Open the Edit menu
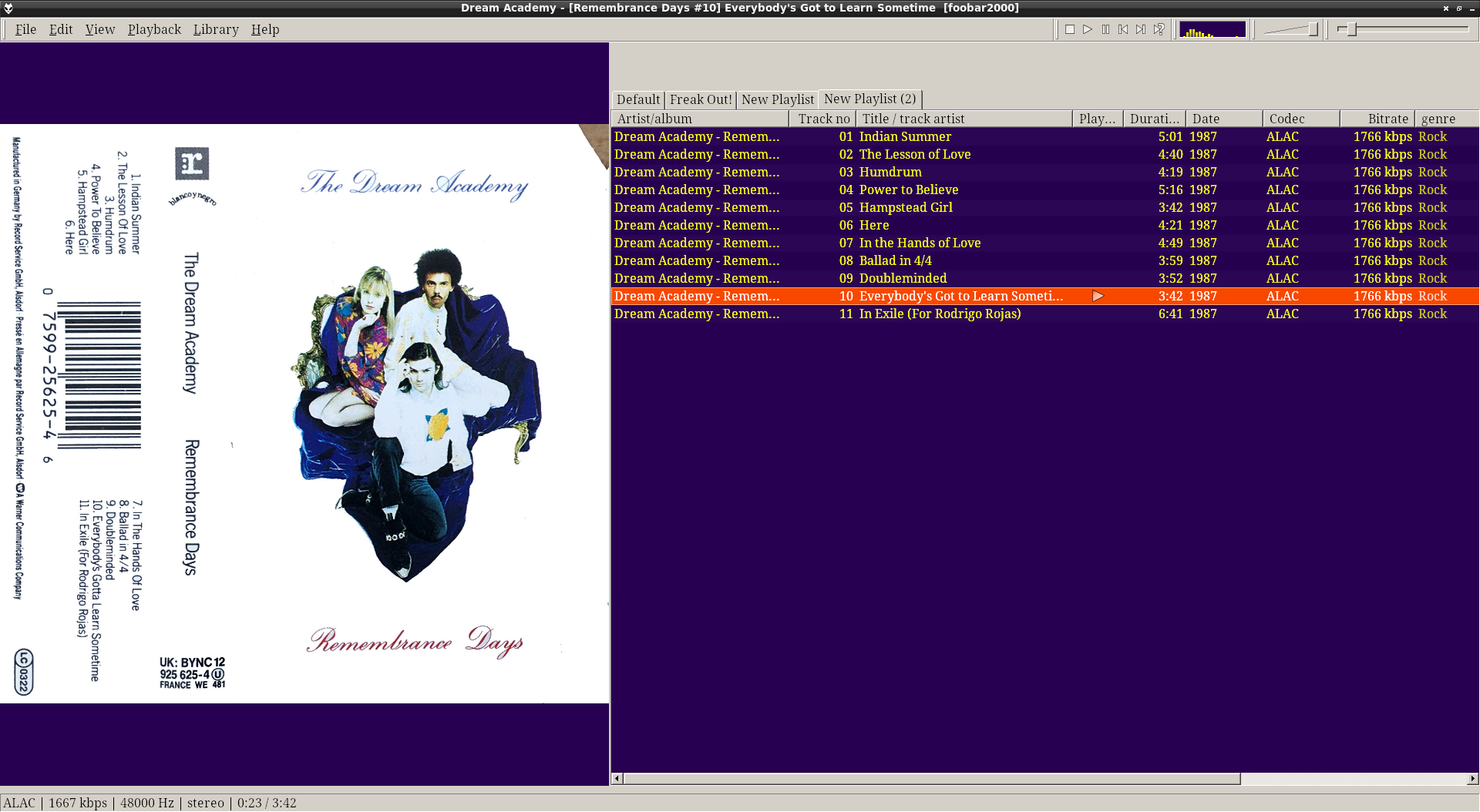The height and width of the screenshot is (812, 1480). coord(61,29)
